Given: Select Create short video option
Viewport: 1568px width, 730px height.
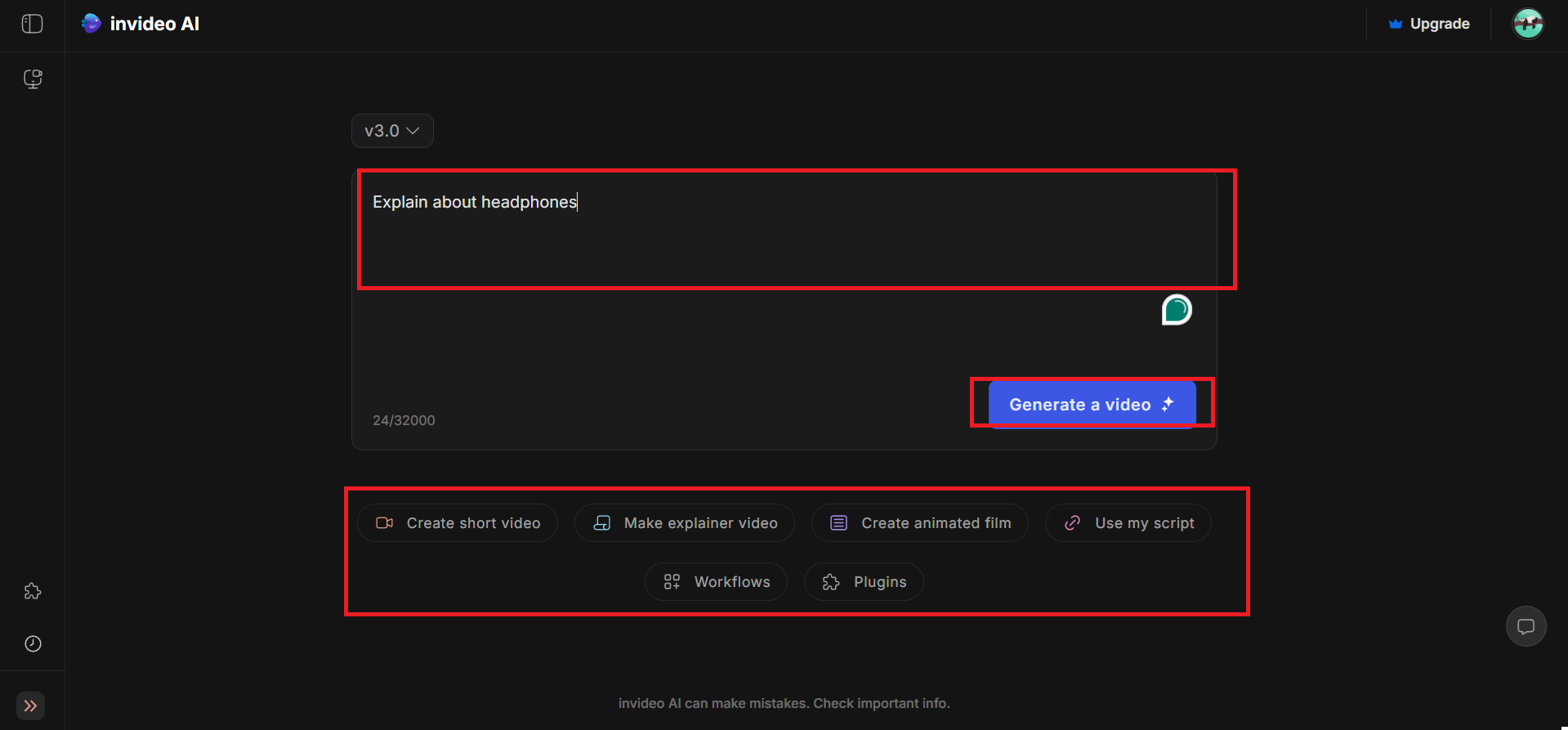Looking at the screenshot, I should tap(458, 523).
